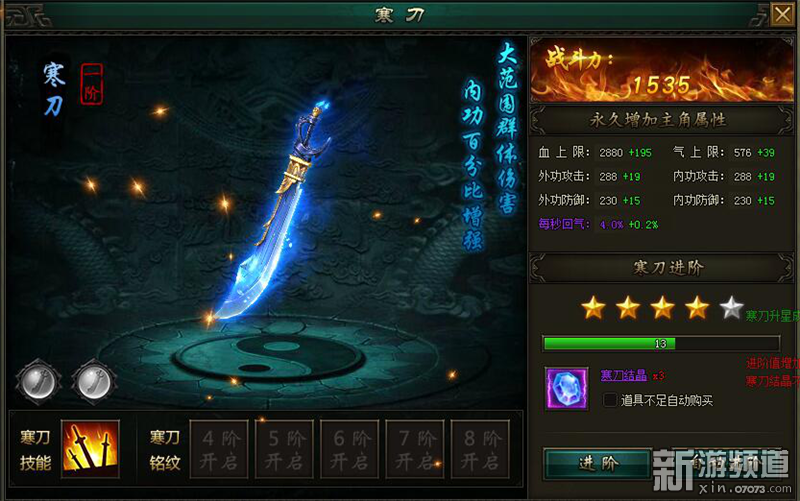Click the 5阶开启 inscription slot
Viewport: 800px width, 501px height.
[x=284, y=449]
